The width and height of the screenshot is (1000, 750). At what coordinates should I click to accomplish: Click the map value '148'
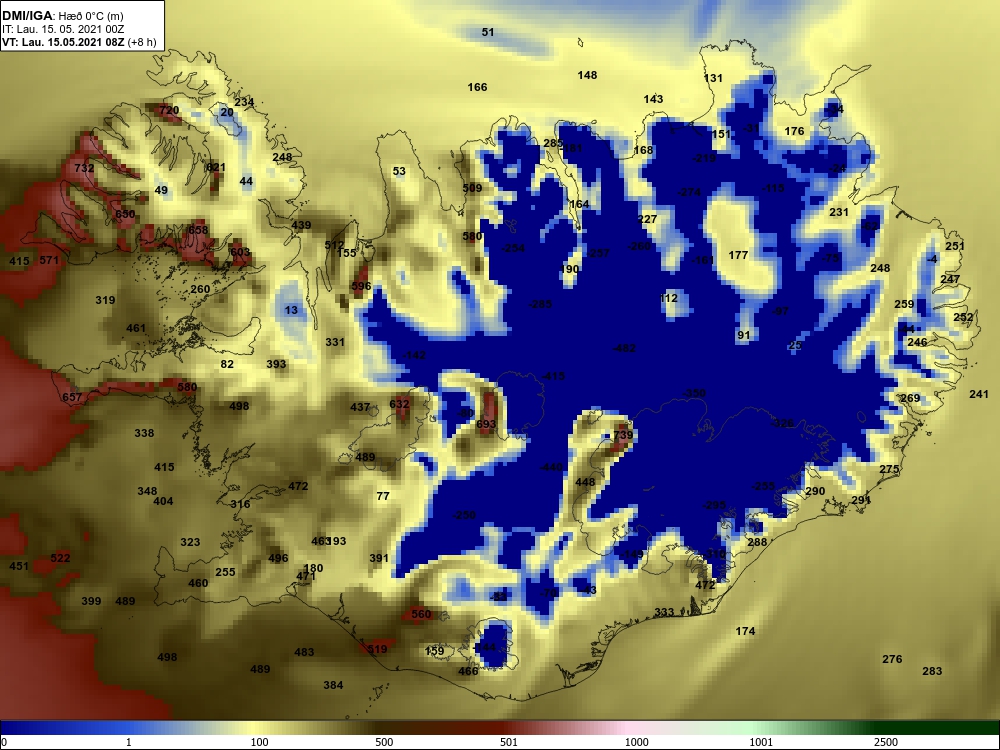tap(587, 75)
